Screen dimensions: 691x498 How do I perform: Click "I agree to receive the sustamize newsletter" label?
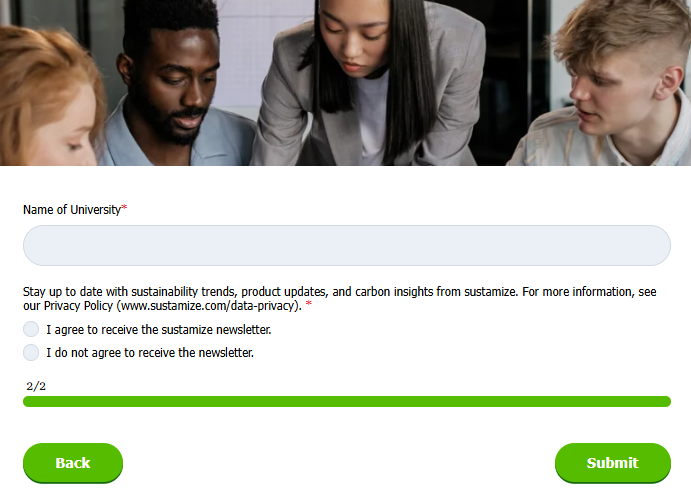159,330
